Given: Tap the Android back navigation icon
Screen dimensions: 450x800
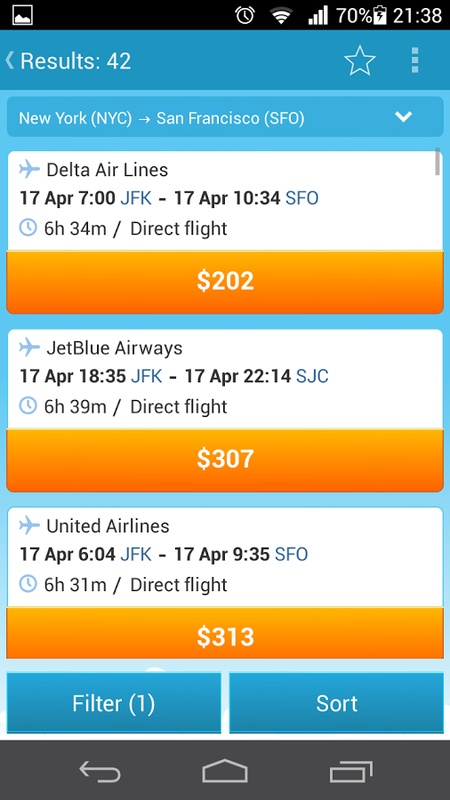Looking at the screenshot, I should tap(100, 771).
